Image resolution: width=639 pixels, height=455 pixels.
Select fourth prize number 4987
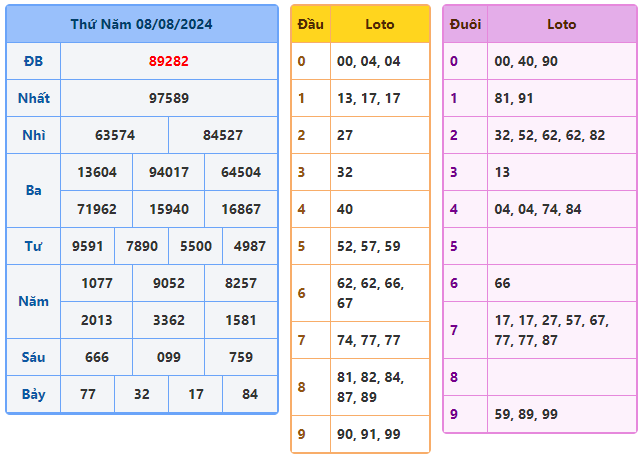249,246
